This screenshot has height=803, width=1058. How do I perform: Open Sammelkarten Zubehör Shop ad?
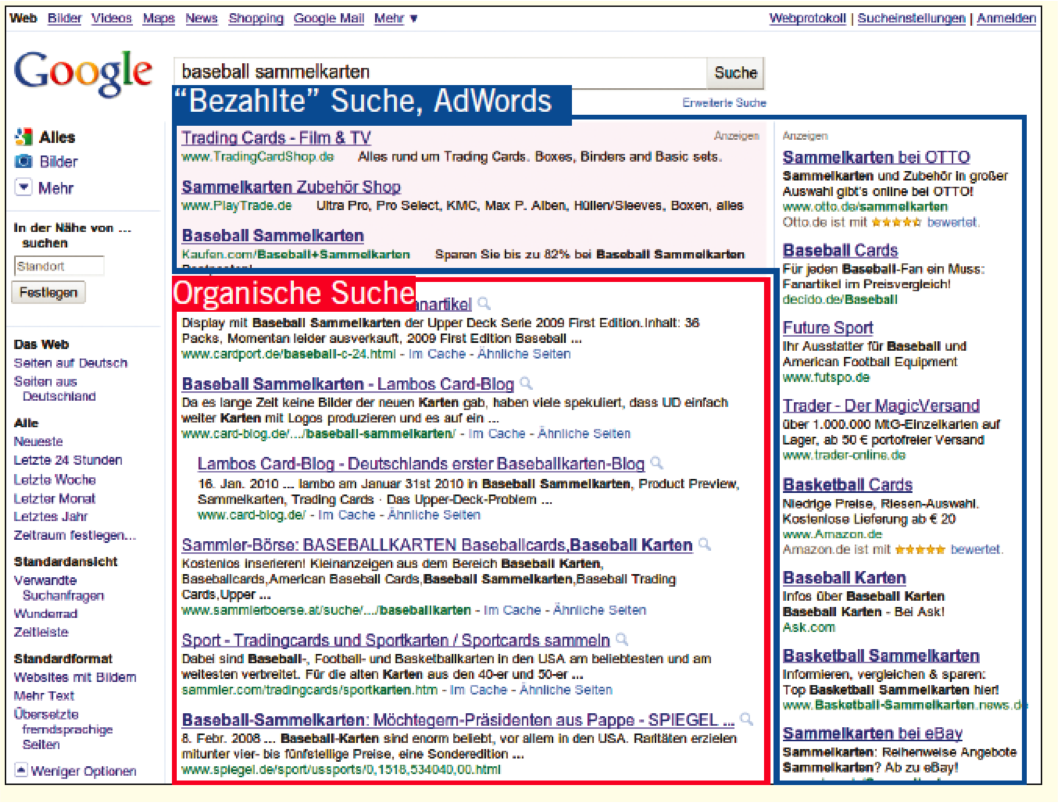291,187
